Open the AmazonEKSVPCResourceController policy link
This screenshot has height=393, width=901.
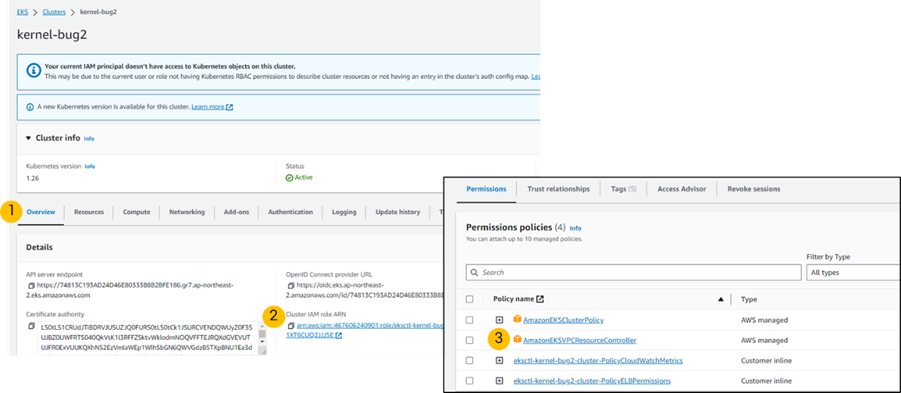tap(580, 340)
